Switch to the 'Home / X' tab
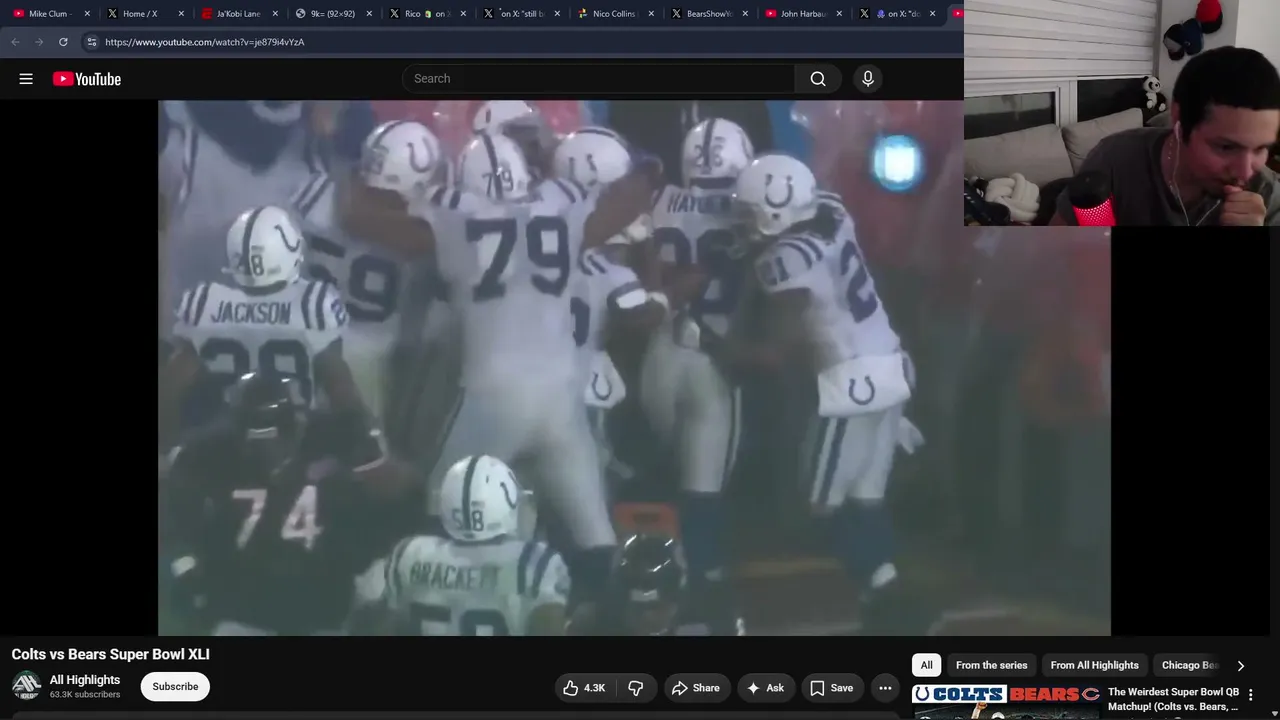Image resolution: width=1280 pixels, height=720 pixels. click(140, 14)
